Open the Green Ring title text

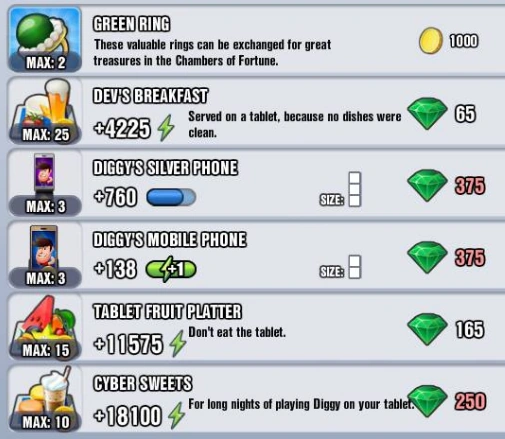[x=131, y=24]
